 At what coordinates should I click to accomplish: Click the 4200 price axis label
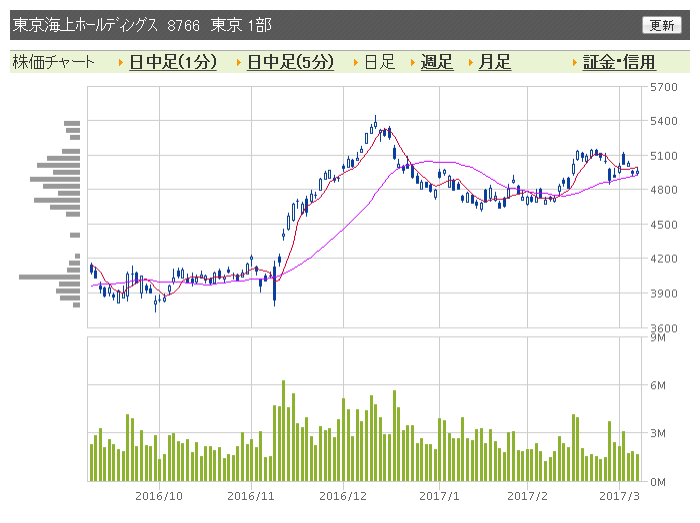[663, 258]
